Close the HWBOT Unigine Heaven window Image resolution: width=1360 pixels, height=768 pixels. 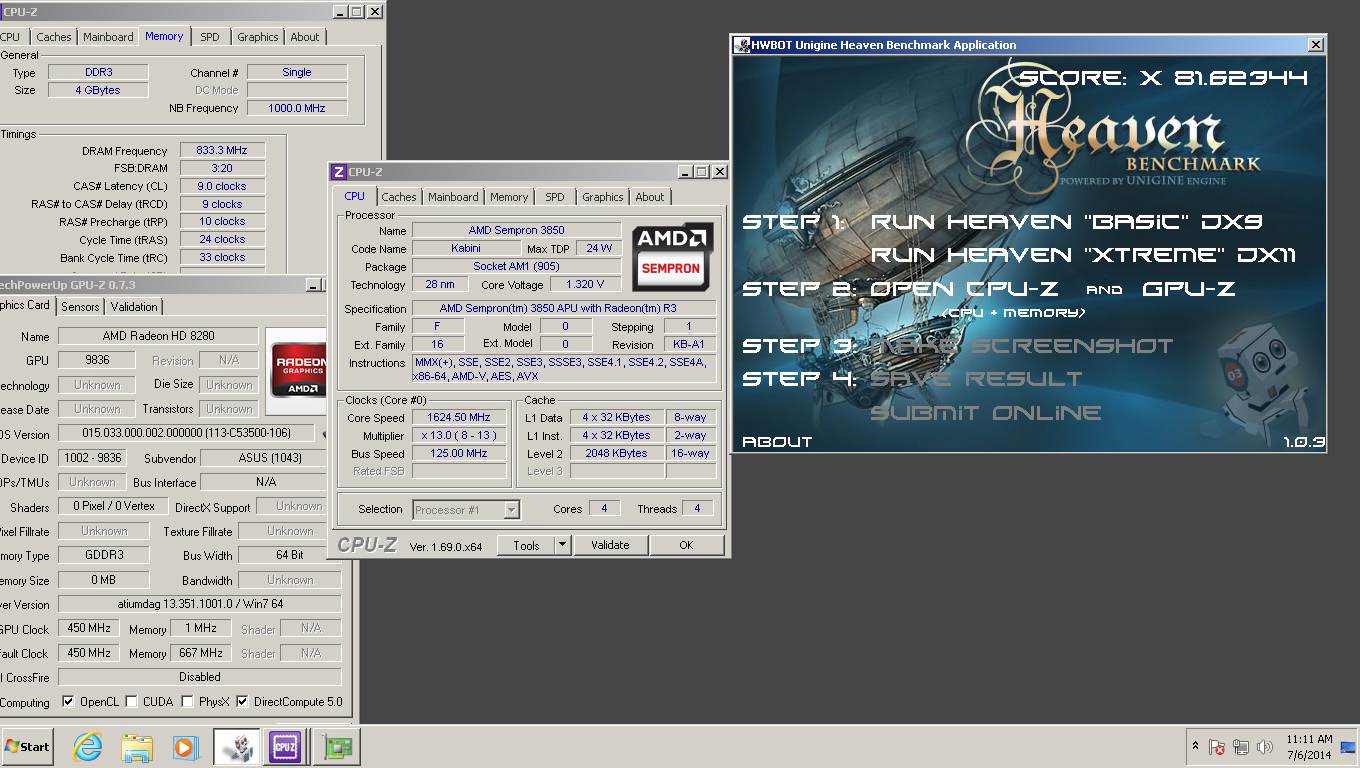[x=1315, y=45]
